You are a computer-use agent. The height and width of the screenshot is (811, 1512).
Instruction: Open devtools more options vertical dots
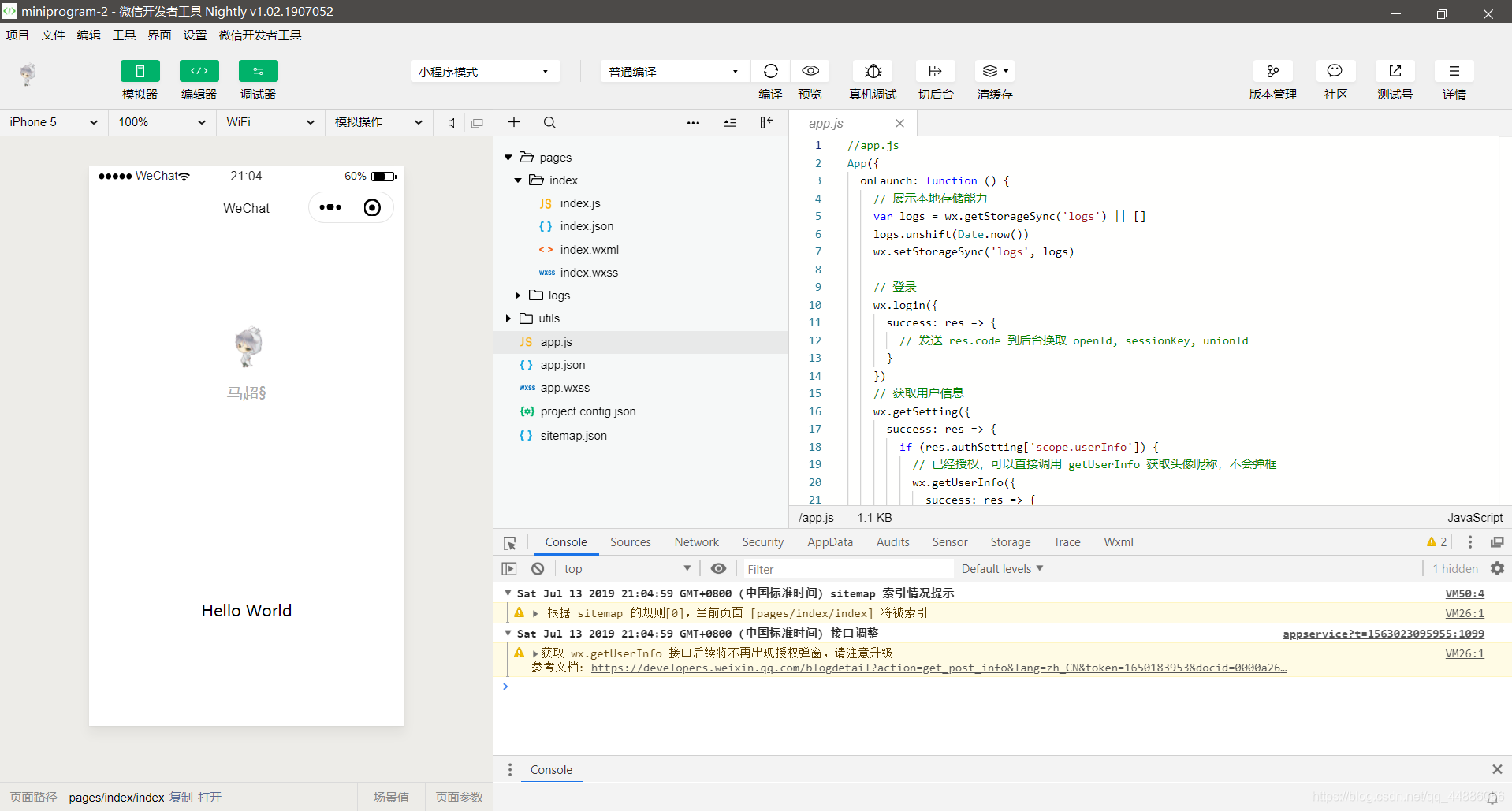point(1470,542)
